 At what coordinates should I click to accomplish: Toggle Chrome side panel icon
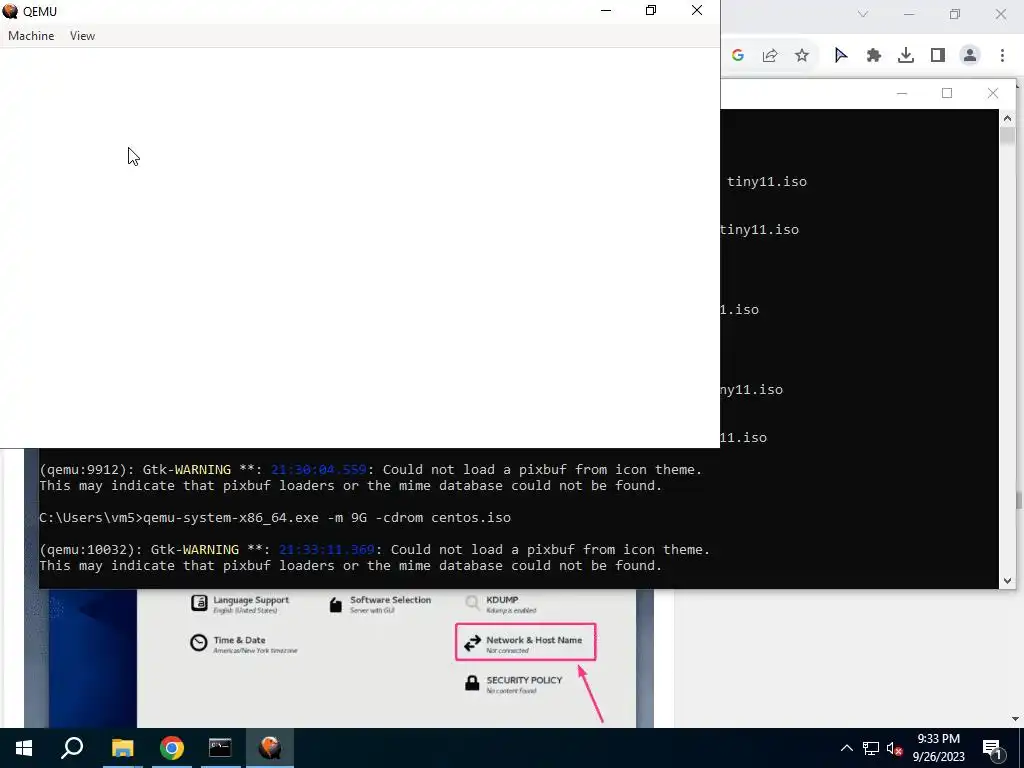point(938,56)
